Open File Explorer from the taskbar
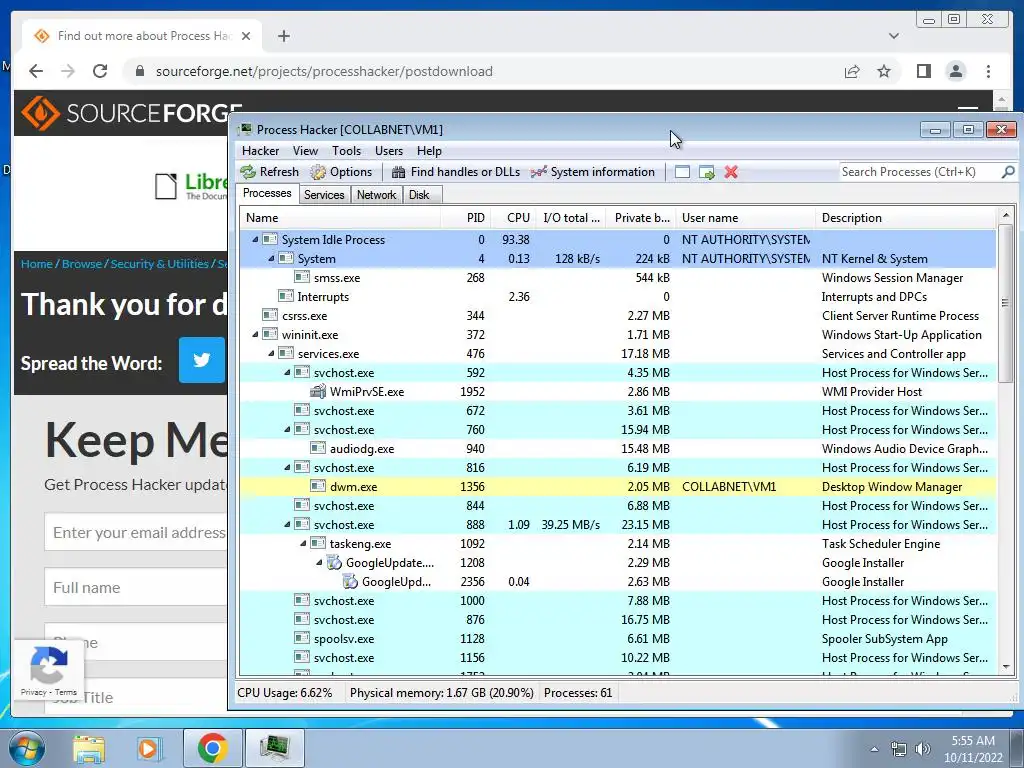The width and height of the screenshot is (1024, 768). click(89, 748)
